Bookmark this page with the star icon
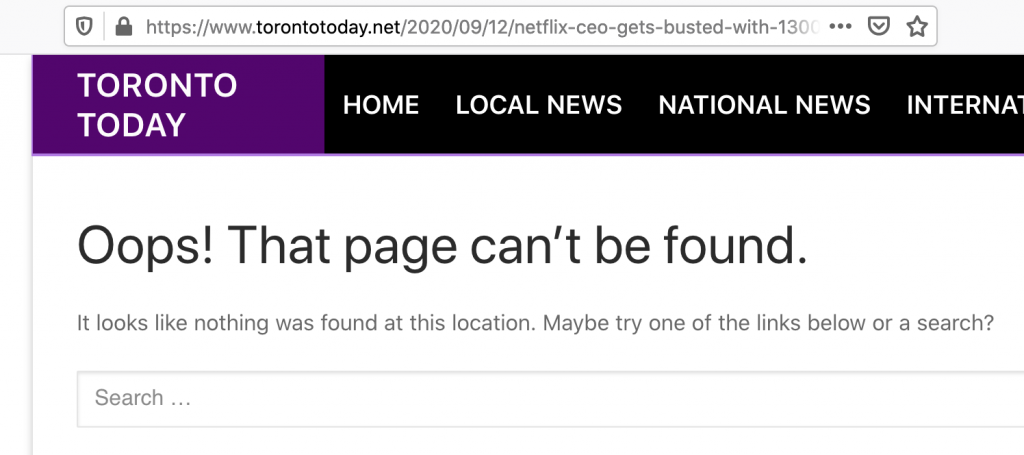The image size is (1024, 455). 916,27
